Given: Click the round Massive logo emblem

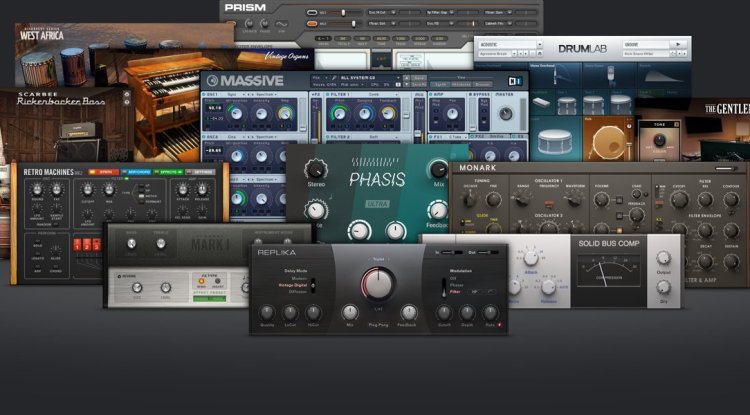Looking at the screenshot, I should pos(212,80).
